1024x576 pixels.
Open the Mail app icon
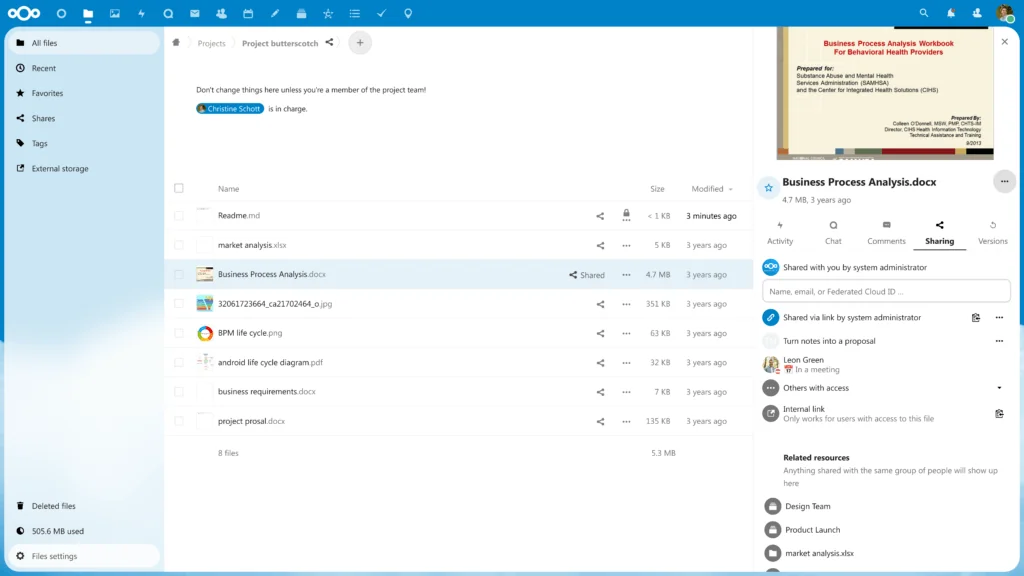coord(195,13)
